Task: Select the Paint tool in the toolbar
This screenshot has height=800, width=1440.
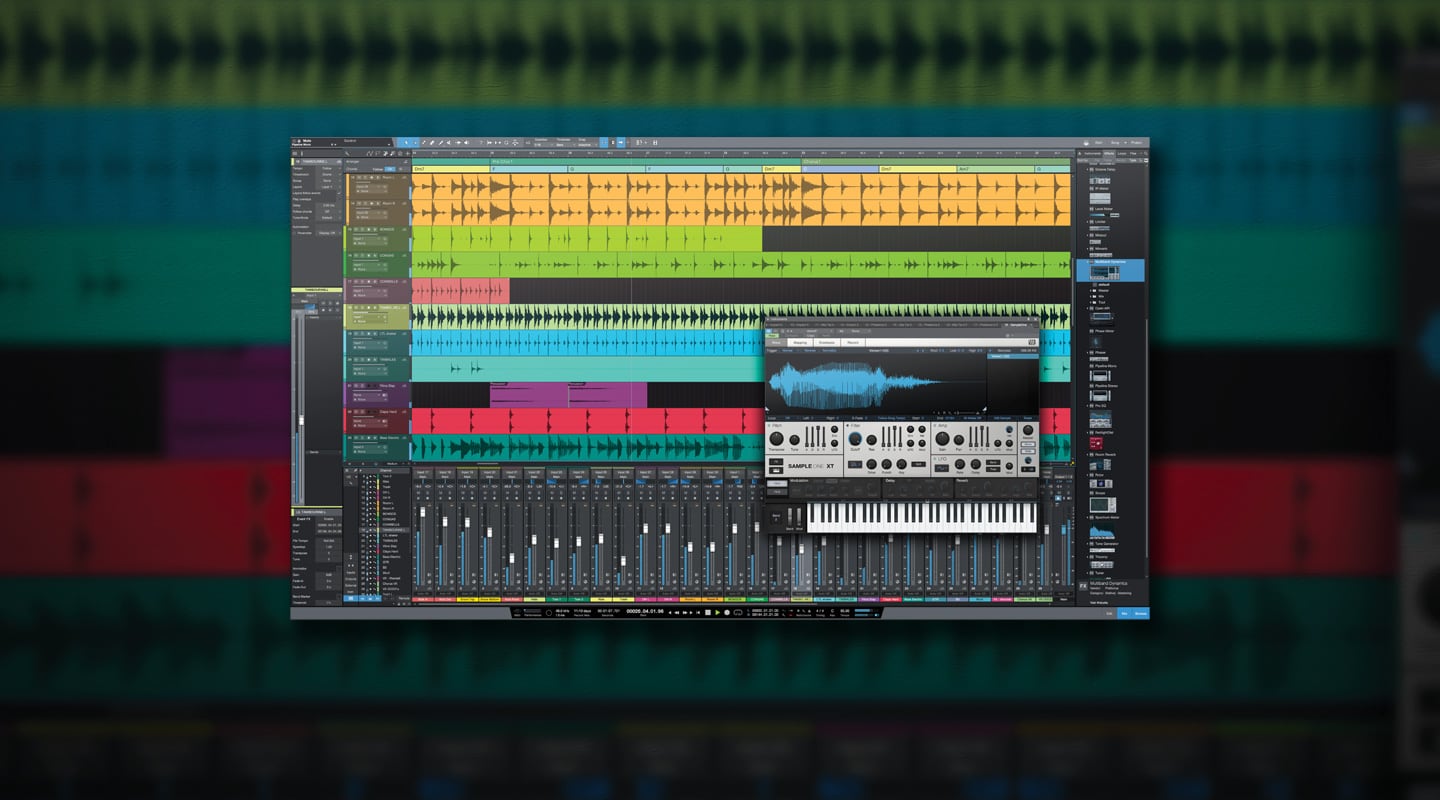Action: (x=441, y=142)
